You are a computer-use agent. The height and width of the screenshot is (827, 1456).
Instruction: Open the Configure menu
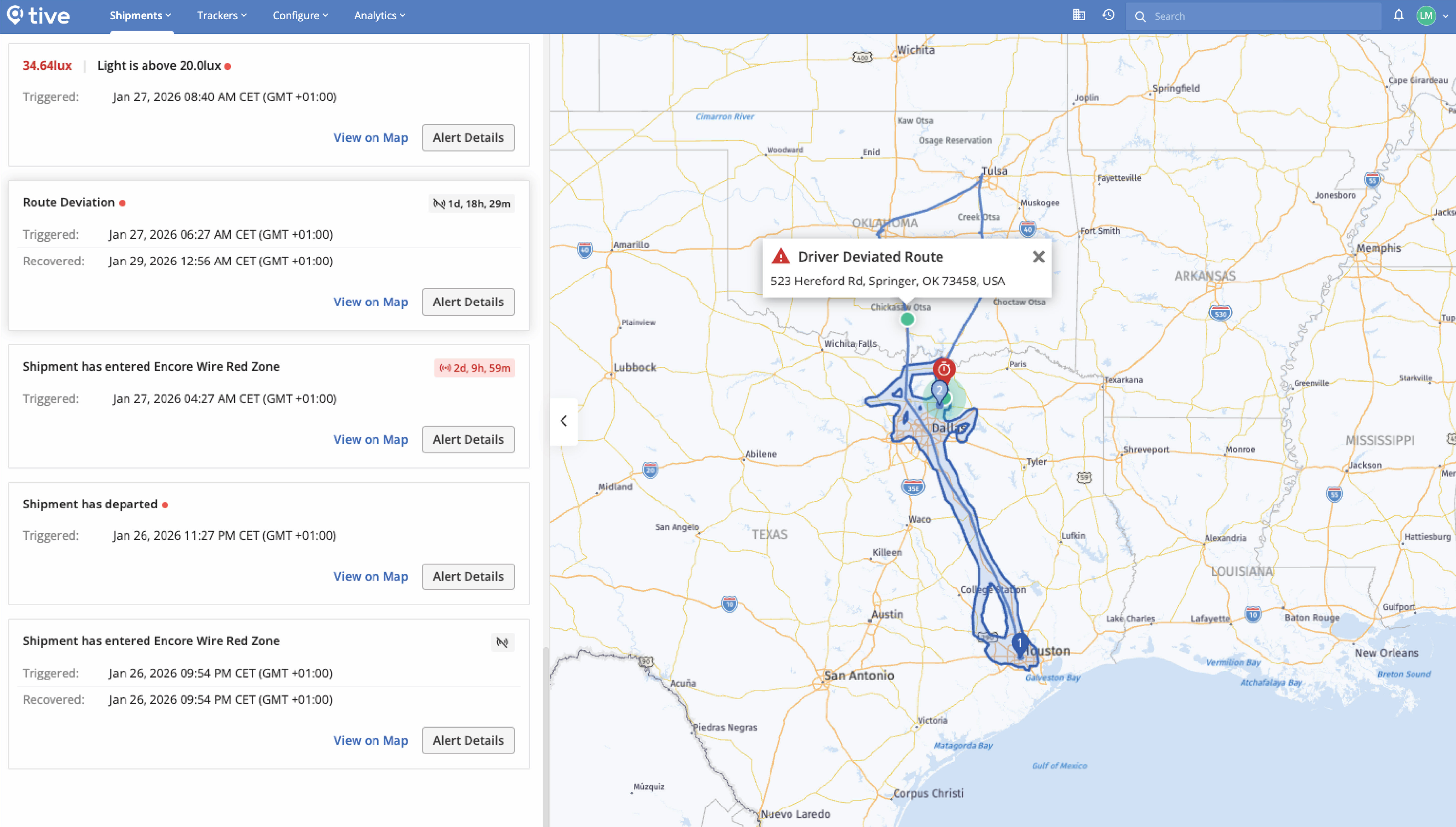tap(301, 15)
